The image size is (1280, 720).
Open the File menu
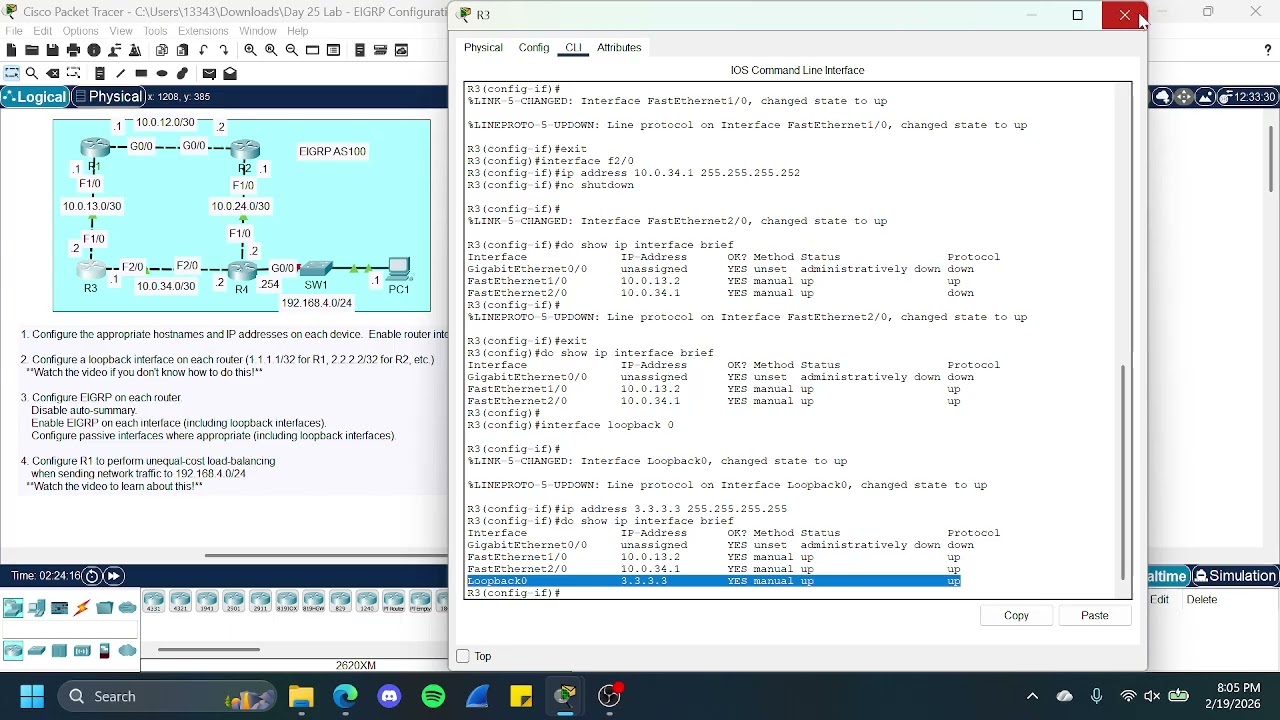click(14, 31)
